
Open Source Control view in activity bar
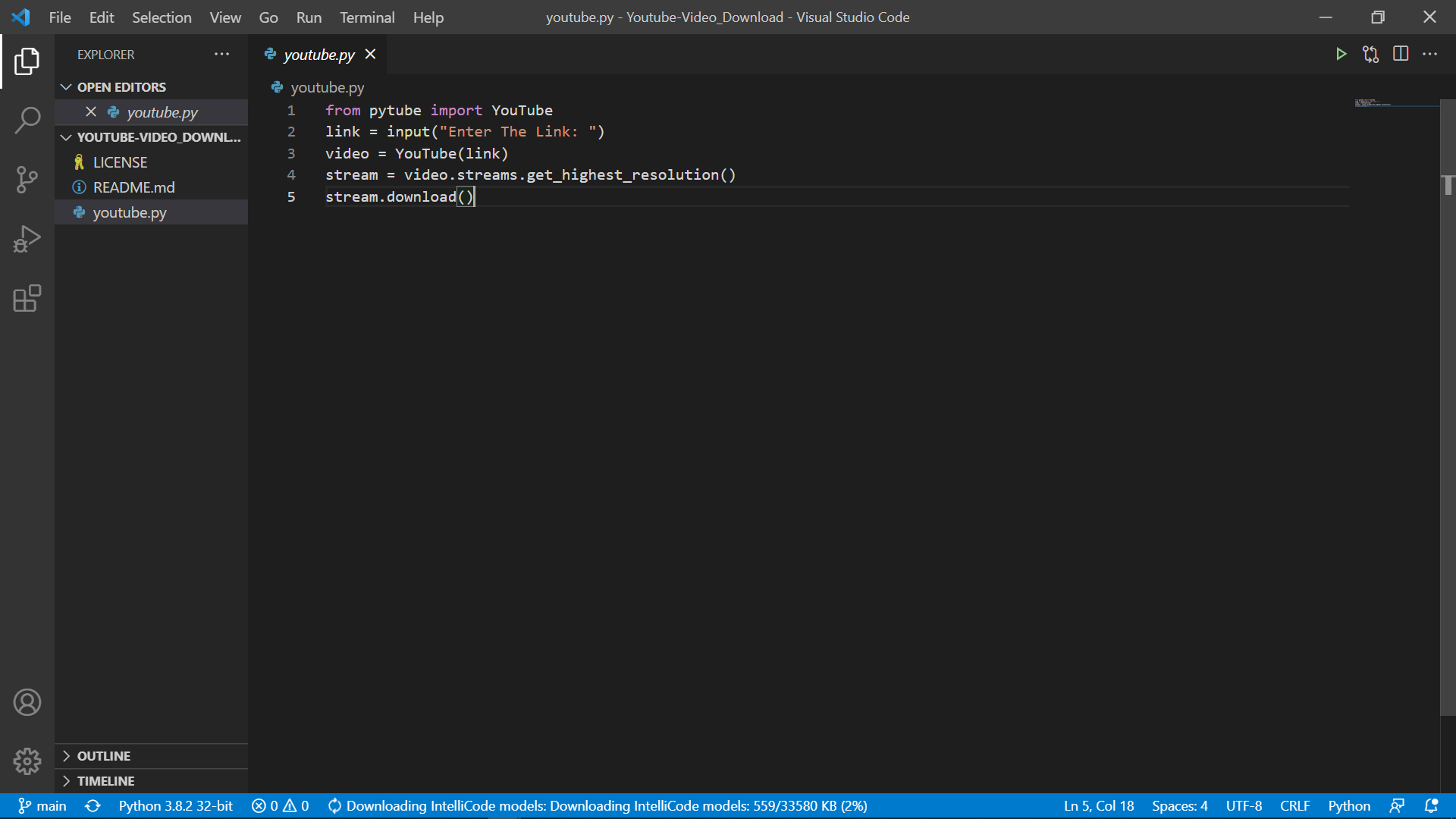(x=27, y=180)
